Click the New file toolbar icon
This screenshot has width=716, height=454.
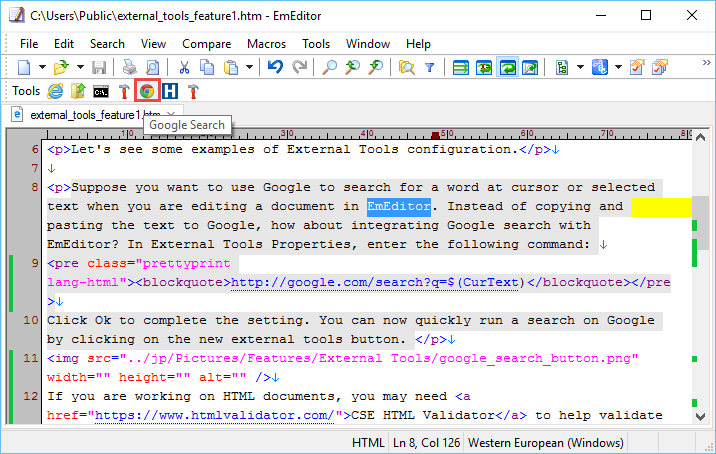(x=24, y=68)
